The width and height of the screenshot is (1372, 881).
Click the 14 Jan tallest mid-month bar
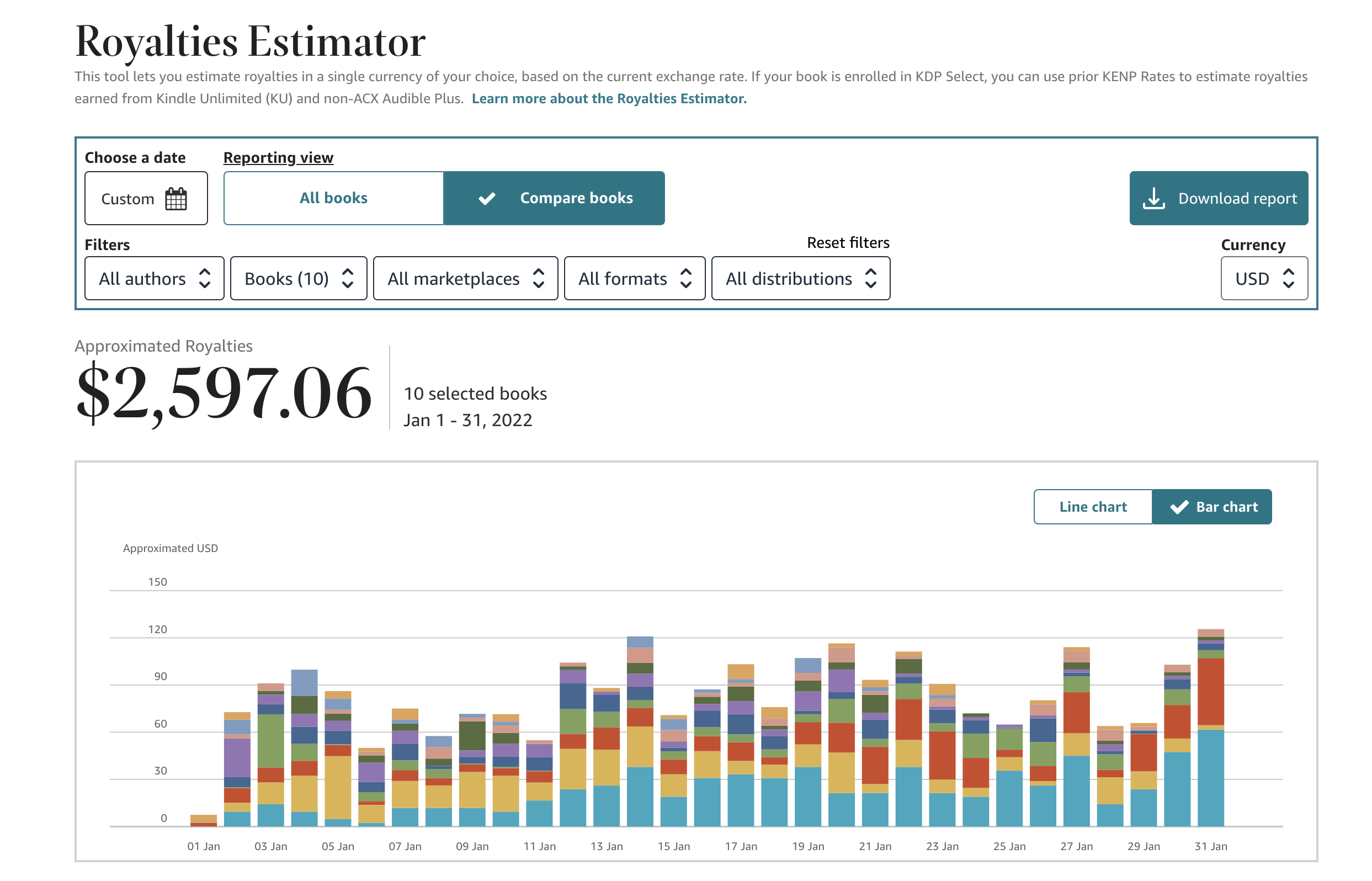(640, 732)
